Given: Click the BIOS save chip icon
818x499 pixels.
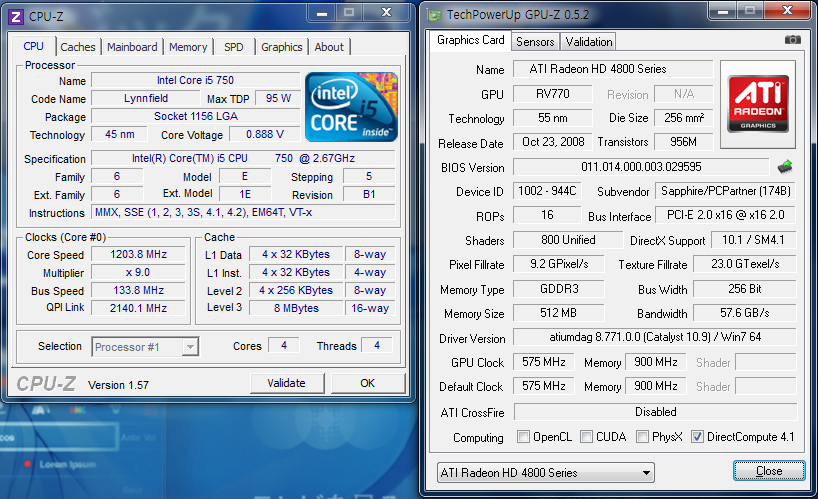Looking at the screenshot, I should (x=785, y=167).
